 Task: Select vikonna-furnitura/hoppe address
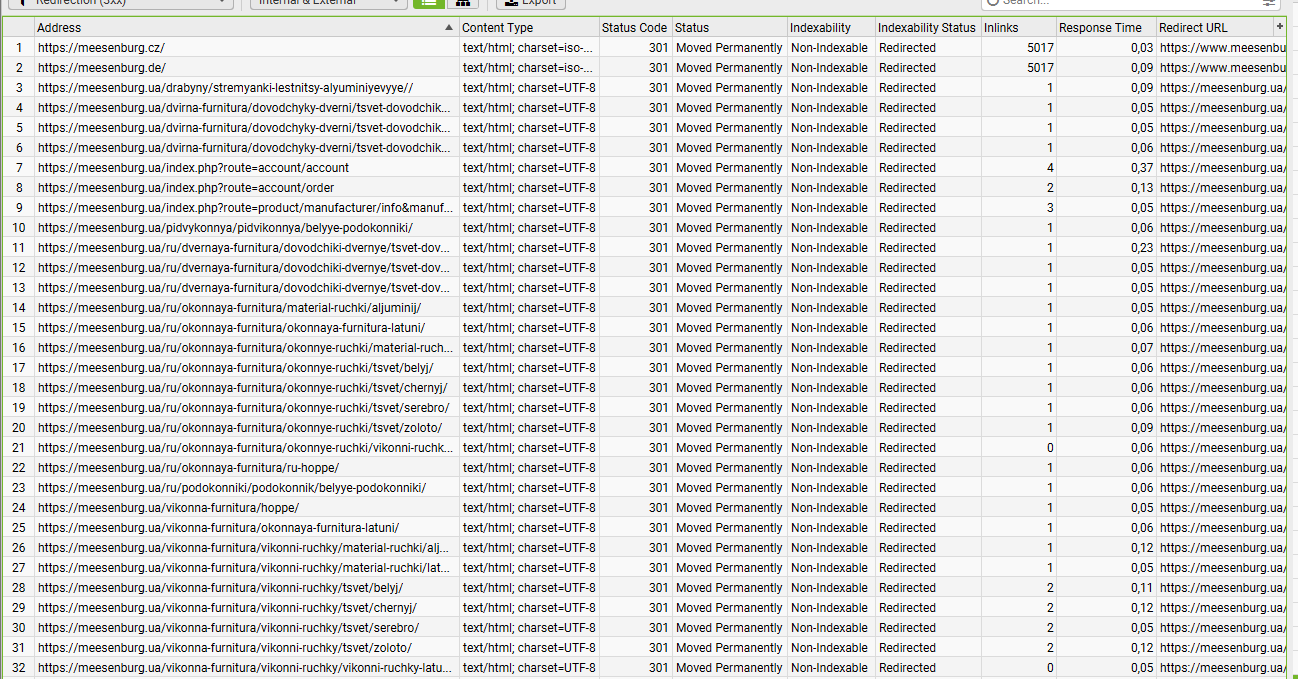168,508
